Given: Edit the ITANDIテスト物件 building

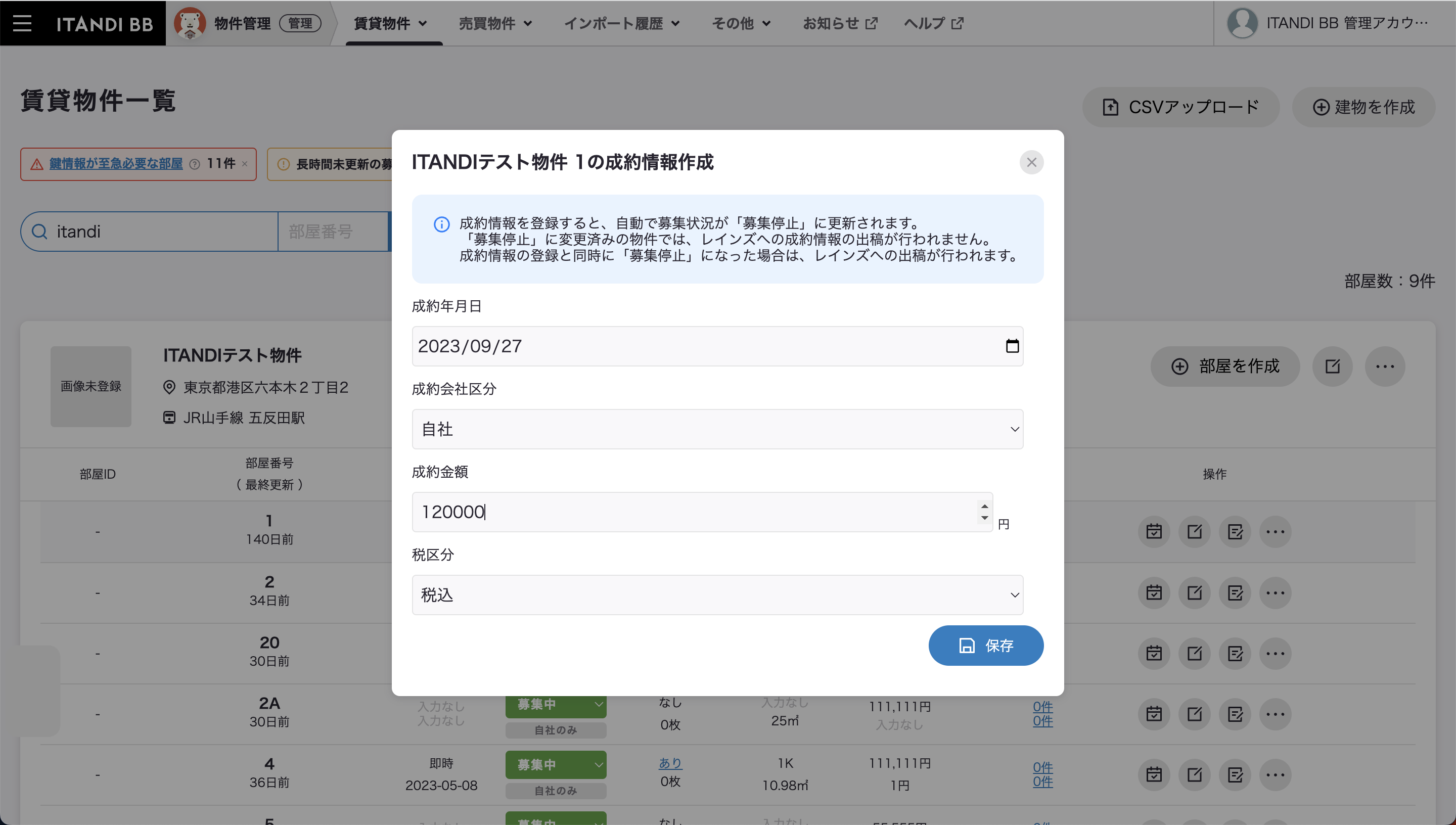Looking at the screenshot, I should [x=1333, y=366].
